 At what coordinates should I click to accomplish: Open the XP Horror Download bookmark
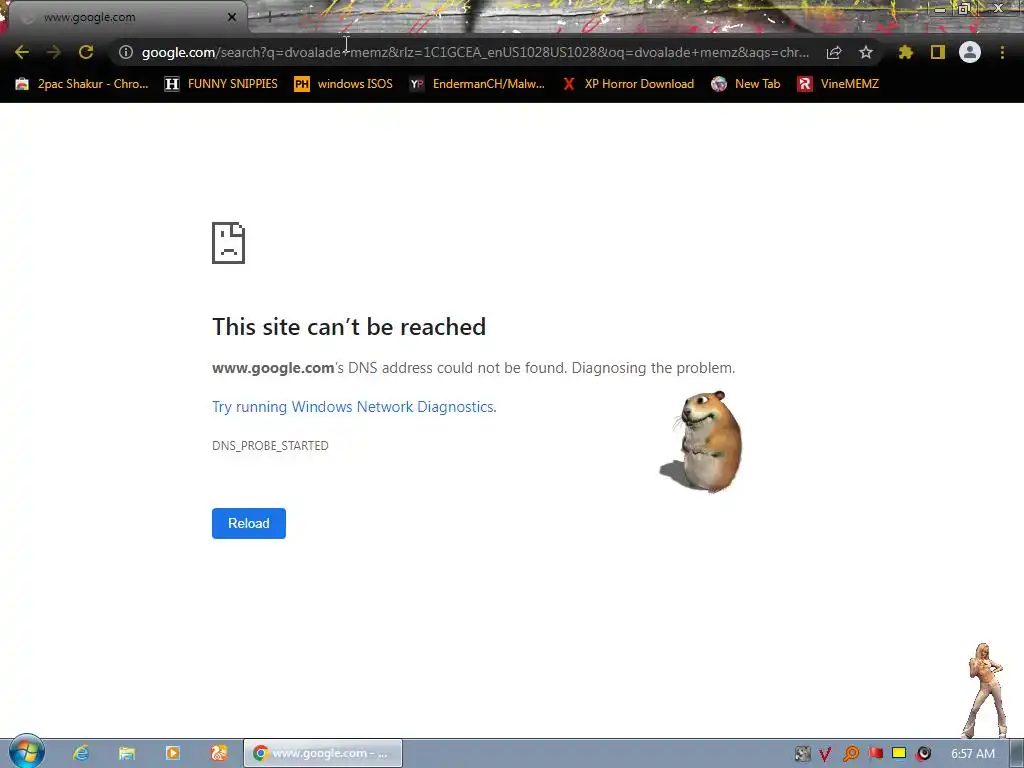pos(628,84)
